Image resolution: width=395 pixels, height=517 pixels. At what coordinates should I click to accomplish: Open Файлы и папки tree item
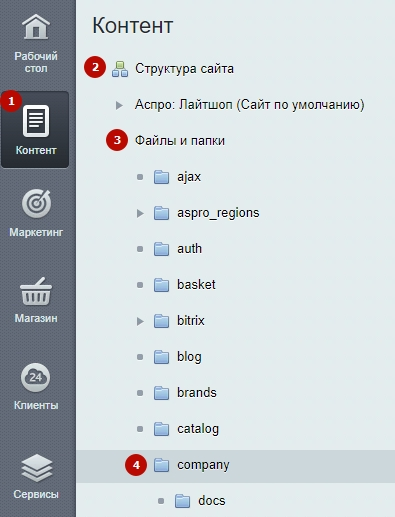pos(180,141)
